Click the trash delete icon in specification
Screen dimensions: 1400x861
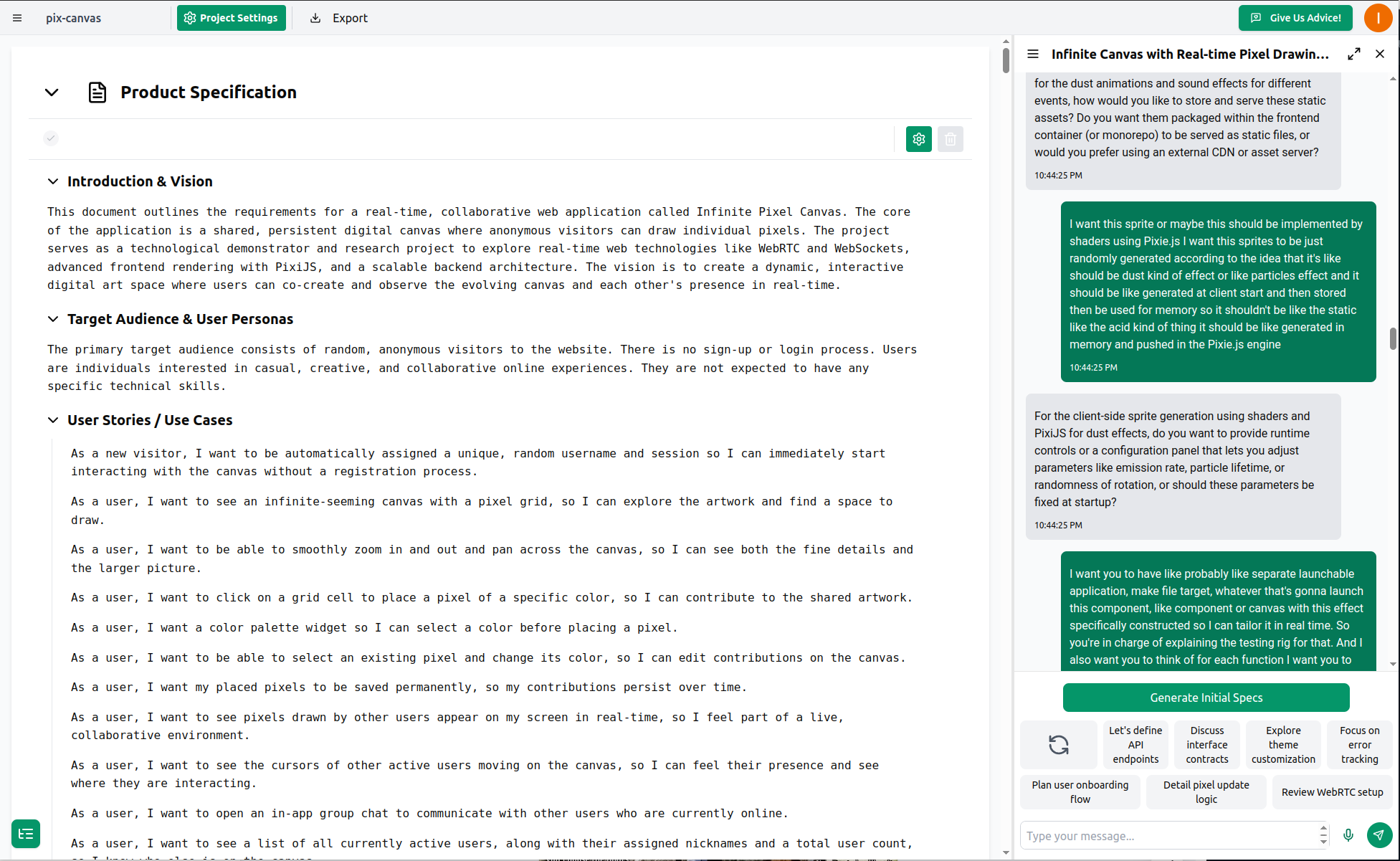pos(950,139)
